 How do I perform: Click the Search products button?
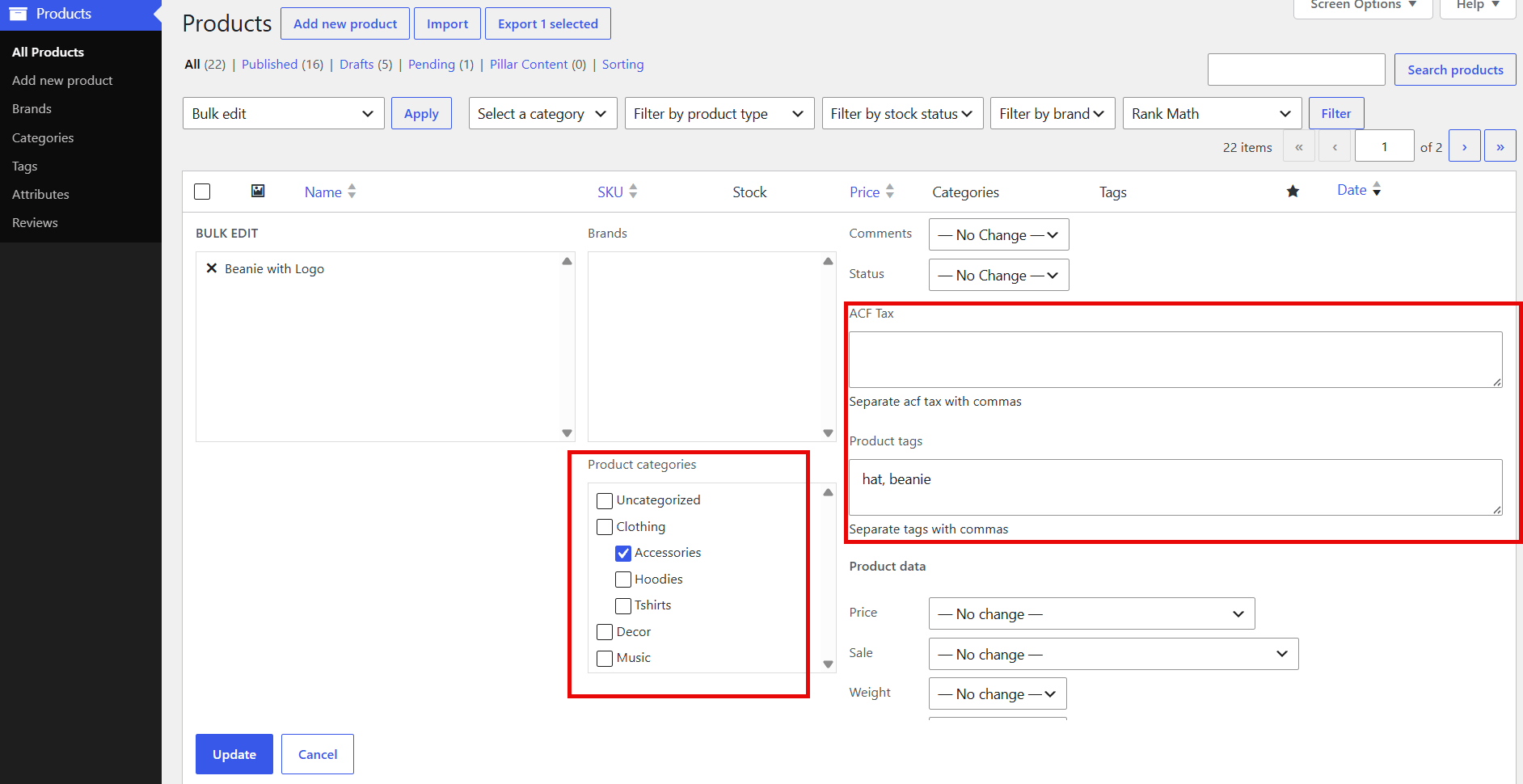[x=1455, y=70]
